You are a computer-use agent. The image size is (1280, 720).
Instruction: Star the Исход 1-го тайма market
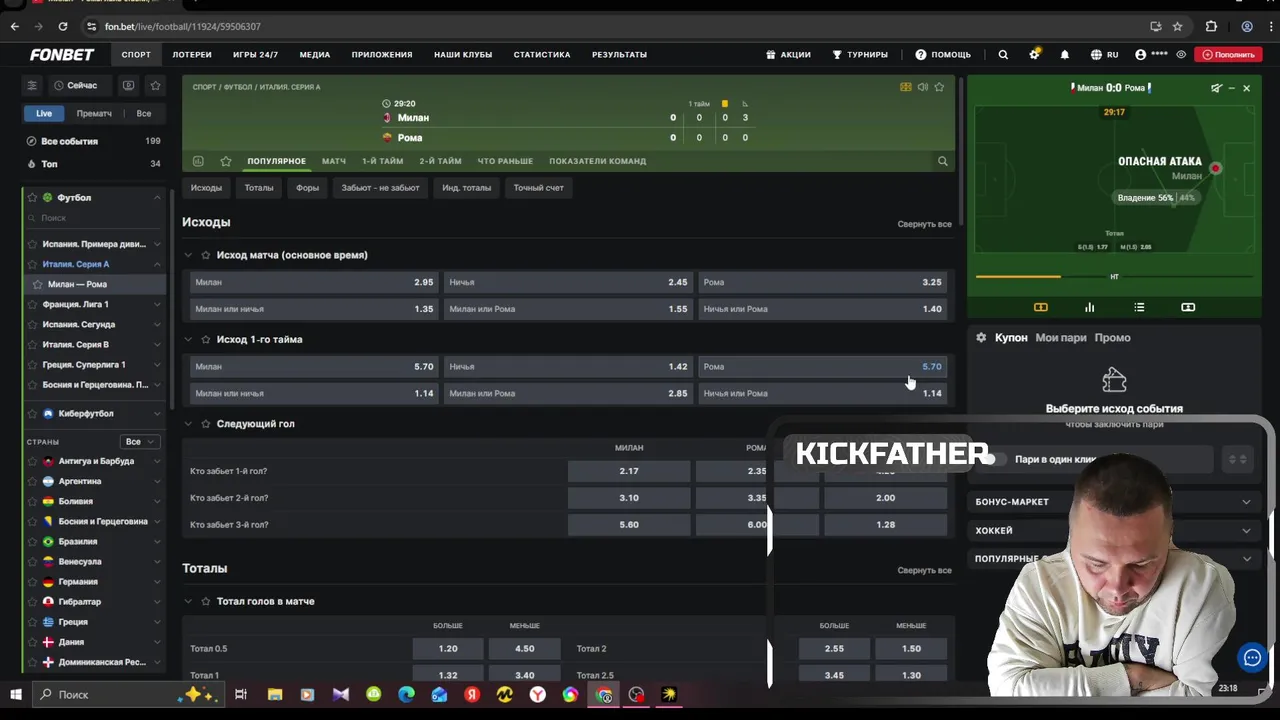click(206, 340)
